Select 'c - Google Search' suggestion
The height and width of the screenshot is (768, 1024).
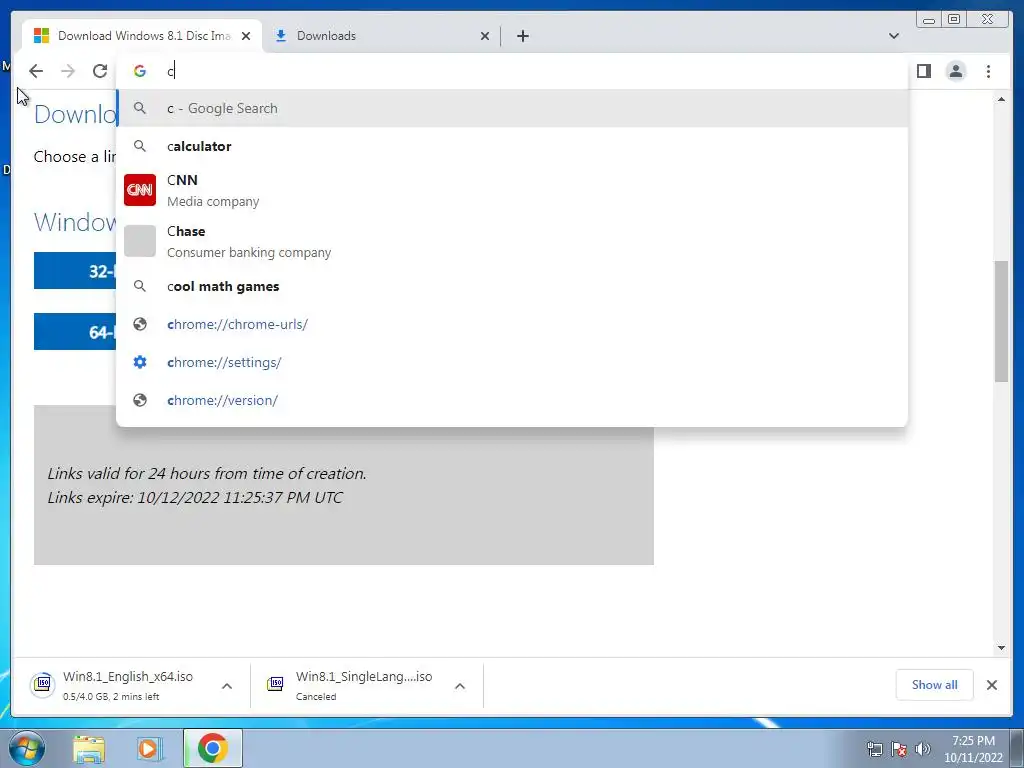click(x=512, y=108)
